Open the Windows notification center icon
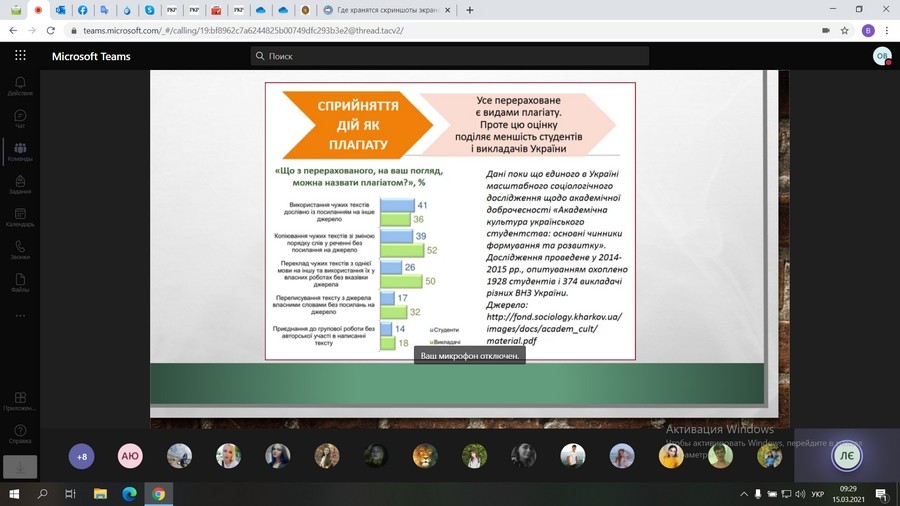 pyautogui.click(x=882, y=494)
